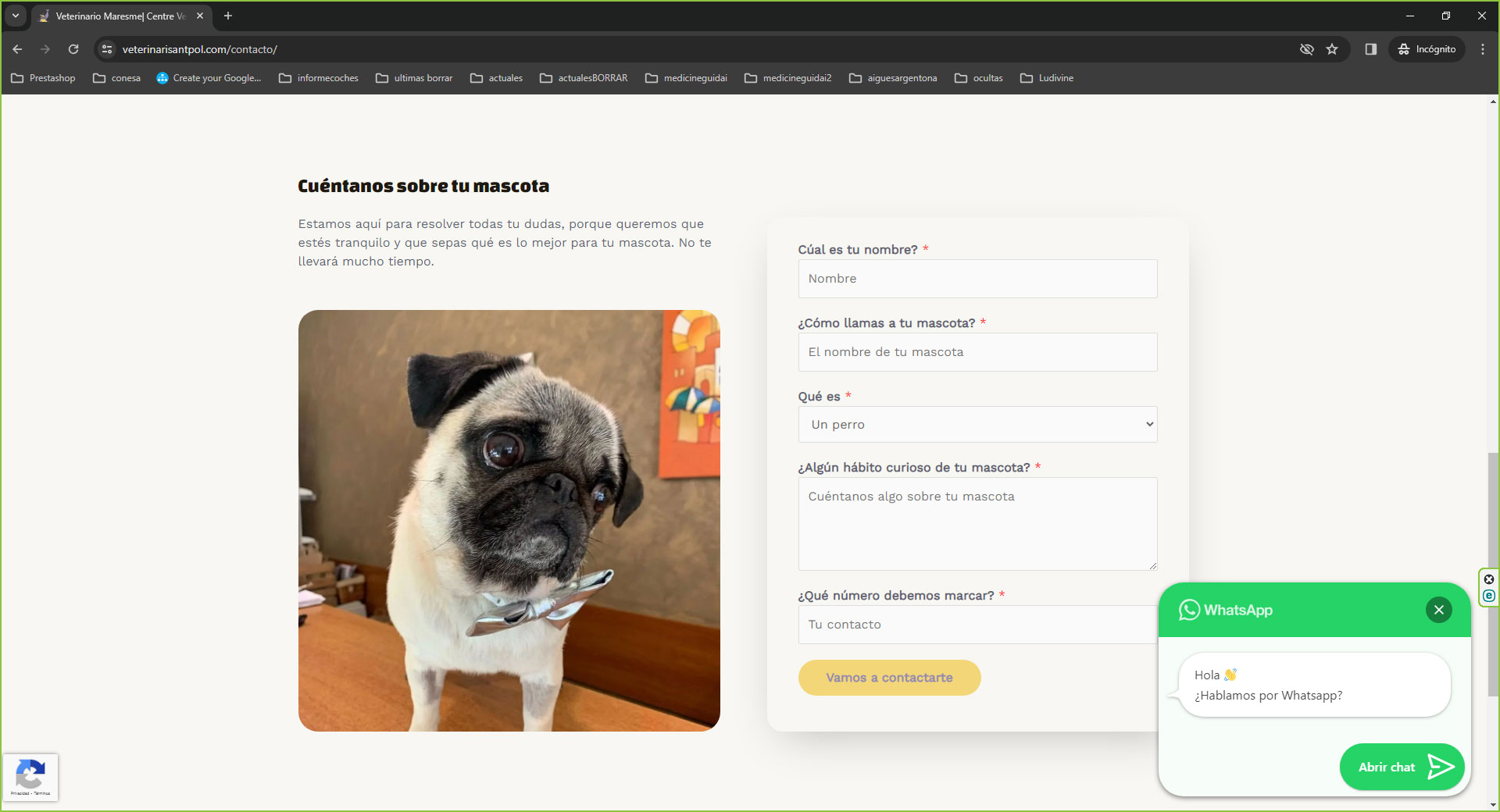Expand the 'Qué es' pet type dropdown

977,425
